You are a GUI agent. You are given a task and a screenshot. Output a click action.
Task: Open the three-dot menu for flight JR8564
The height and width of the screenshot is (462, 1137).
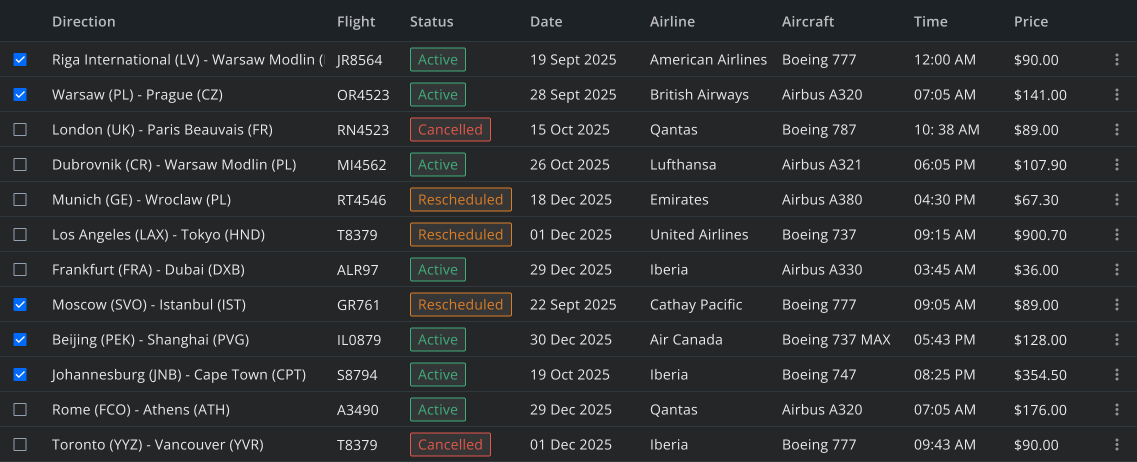point(1117,59)
